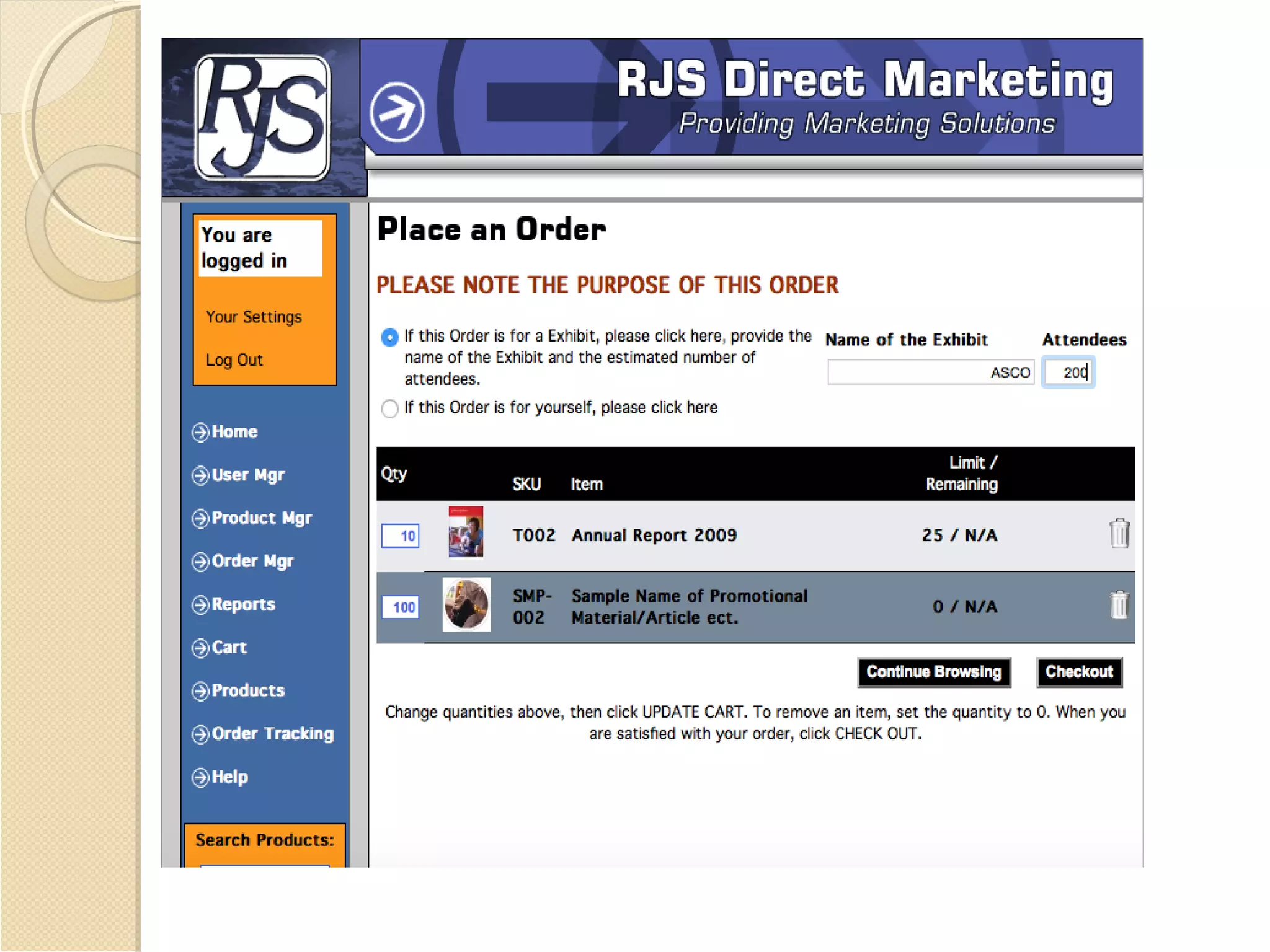Viewport: 1270px width, 952px height.
Task: Click the arrow icon next to Cart
Action: coord(200,648)
